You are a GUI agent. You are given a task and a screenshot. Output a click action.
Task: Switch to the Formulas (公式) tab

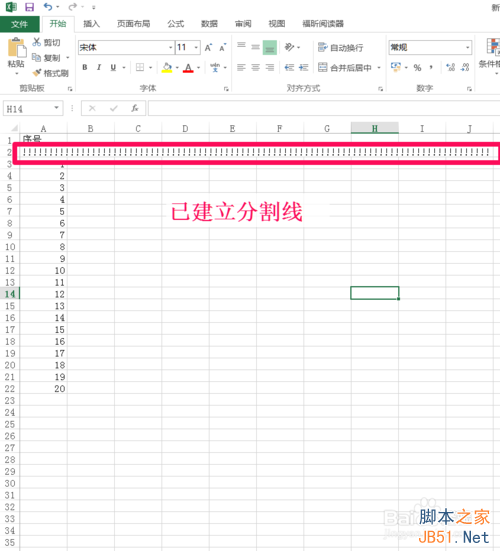coord(176,24)
